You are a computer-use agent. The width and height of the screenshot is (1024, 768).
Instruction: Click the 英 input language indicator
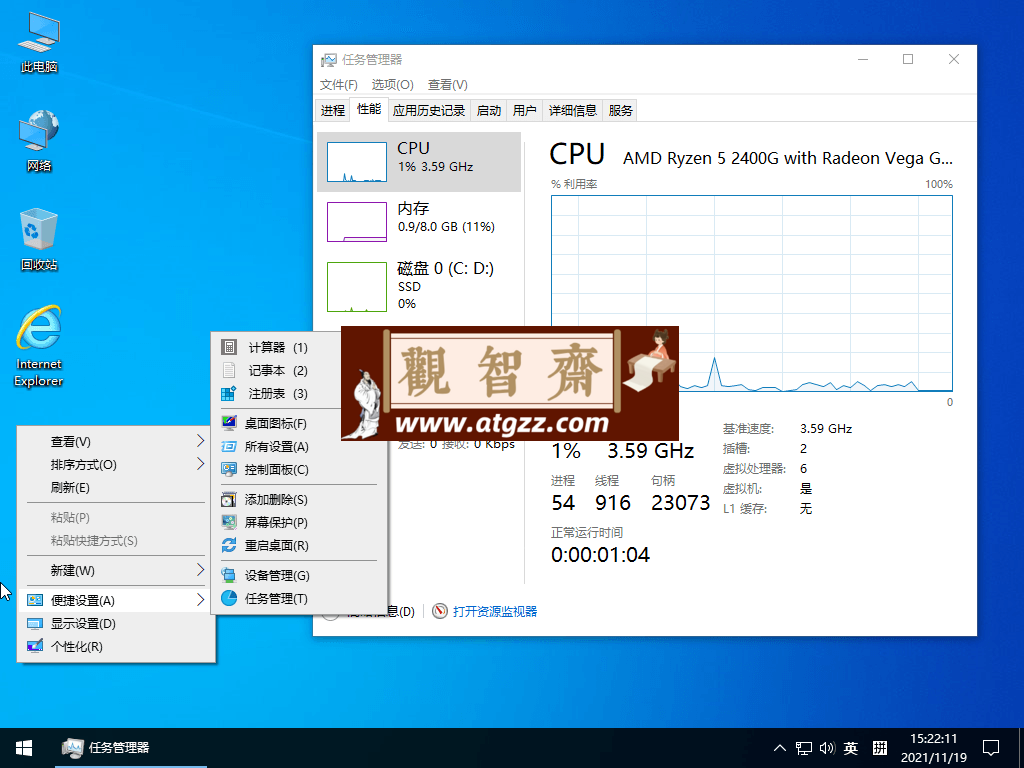[850, 748]
